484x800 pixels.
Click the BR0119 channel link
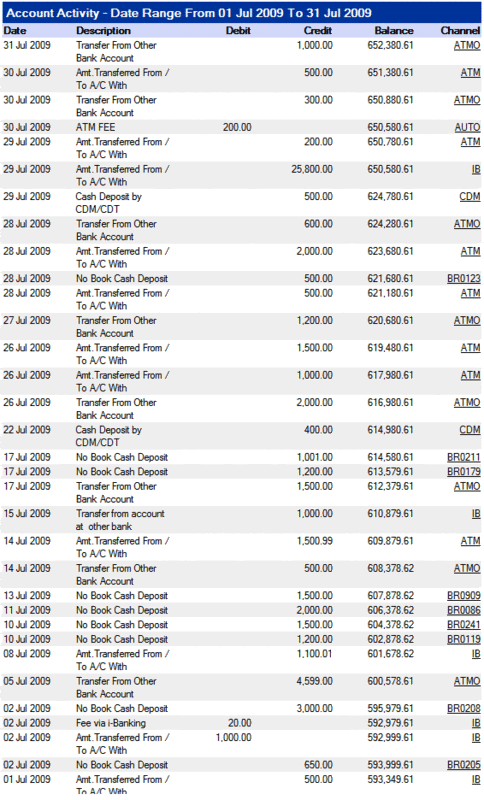point(464,640)
